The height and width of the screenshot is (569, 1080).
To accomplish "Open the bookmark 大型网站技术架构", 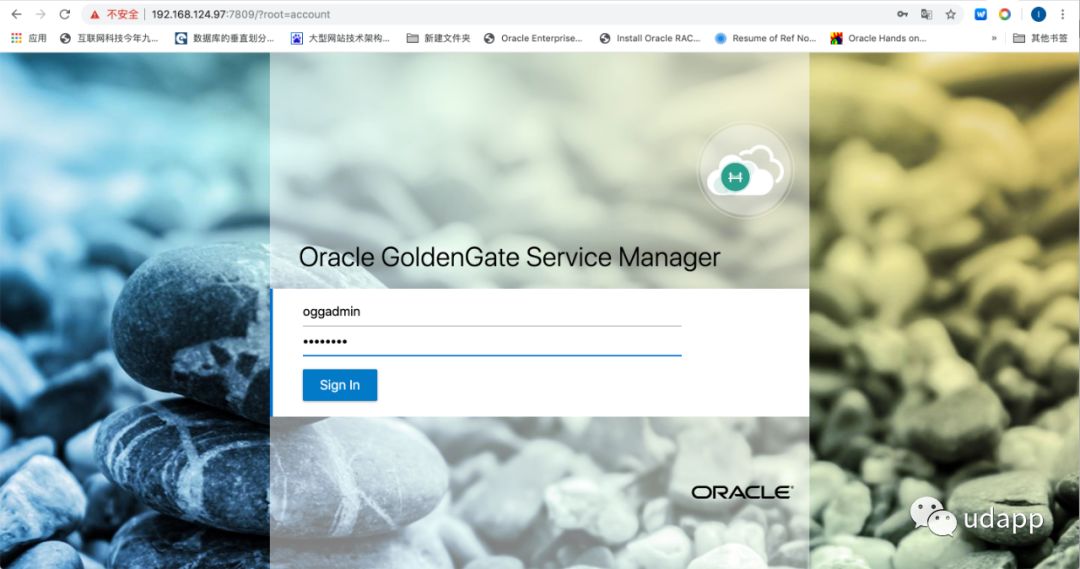I will (x=340, y=39).
